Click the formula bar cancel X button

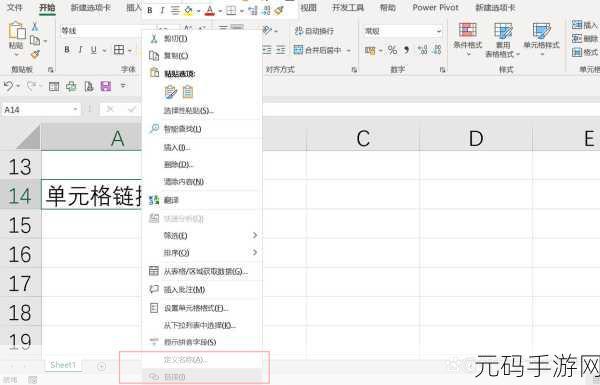pyautogui.click(x=110, y=110)
